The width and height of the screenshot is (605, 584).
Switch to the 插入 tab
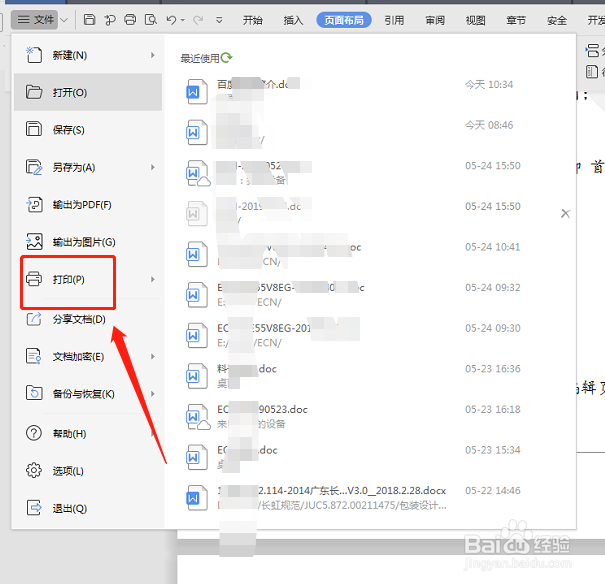coord(293,20)
